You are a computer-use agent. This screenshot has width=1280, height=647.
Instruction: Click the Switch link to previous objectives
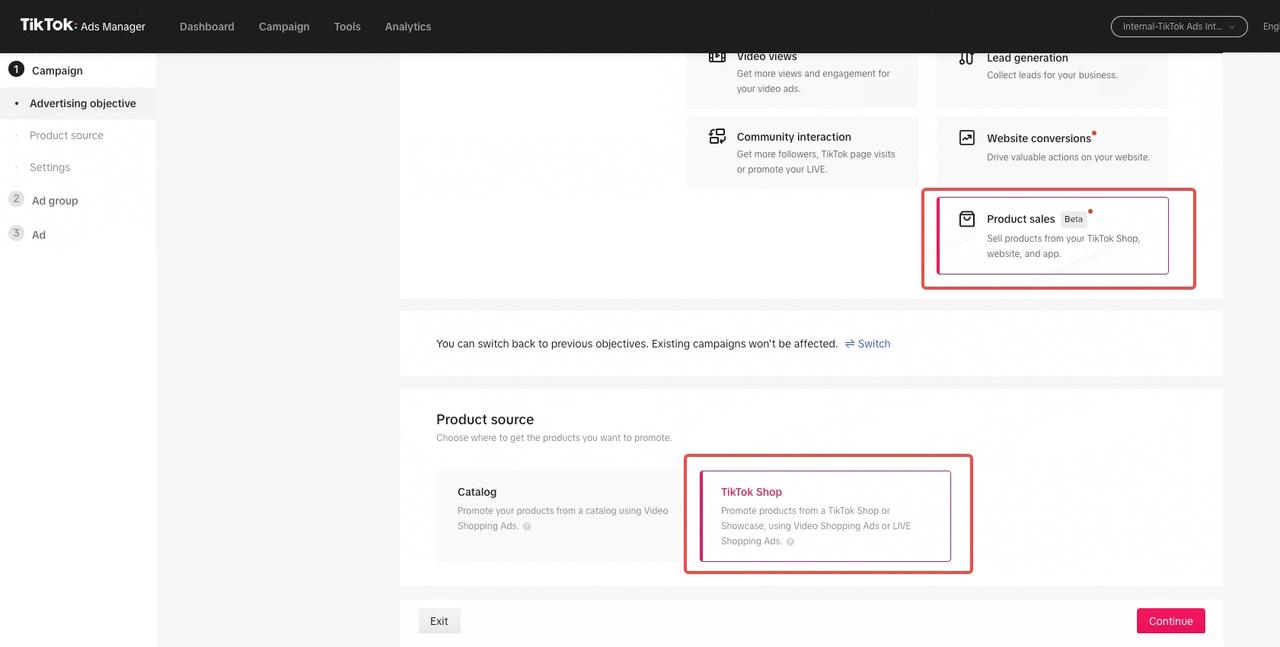coord(867,344)
